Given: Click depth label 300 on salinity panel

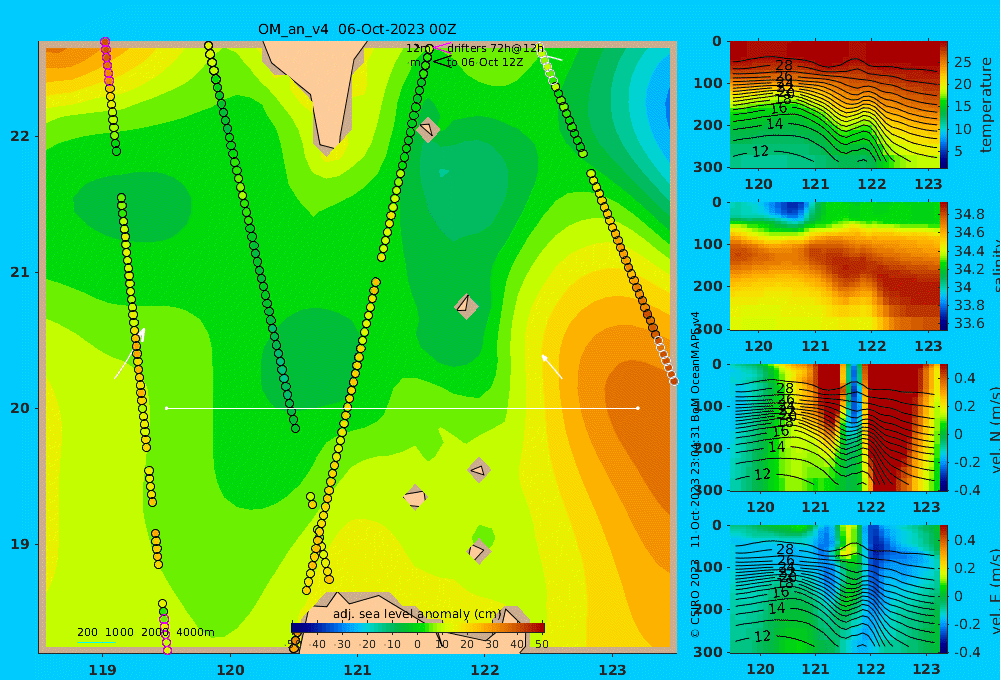Looking at the screenshot, I should point(708,329).
